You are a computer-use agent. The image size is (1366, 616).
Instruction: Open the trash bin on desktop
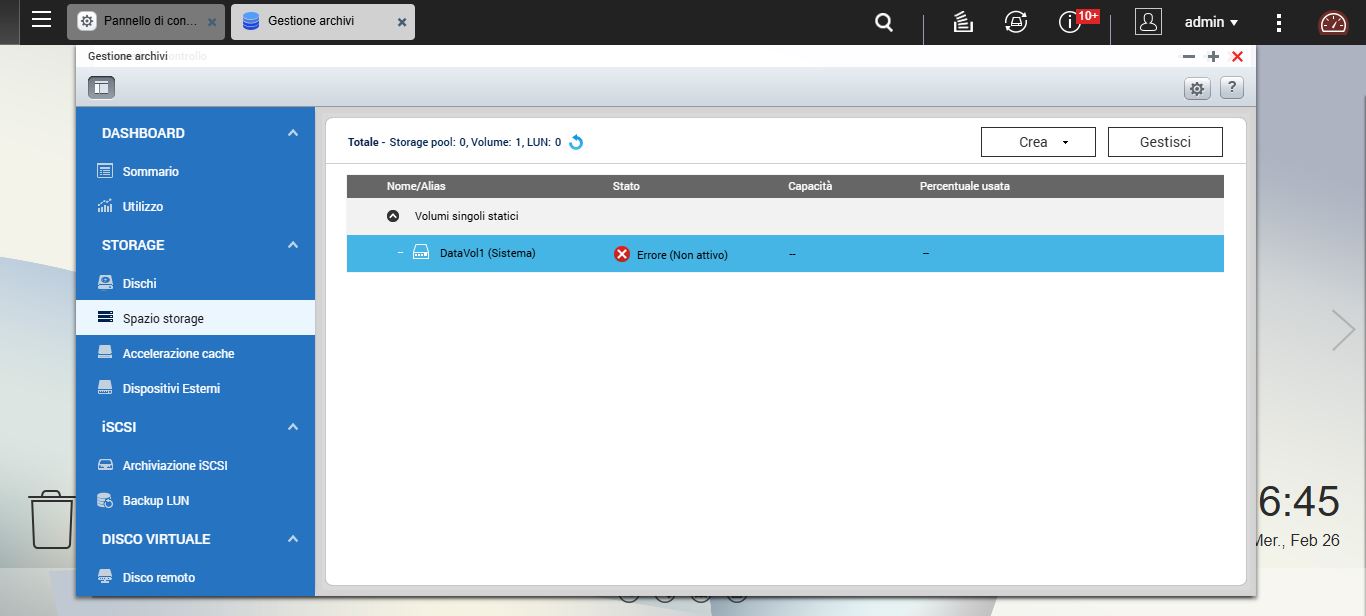click(51, 519)
